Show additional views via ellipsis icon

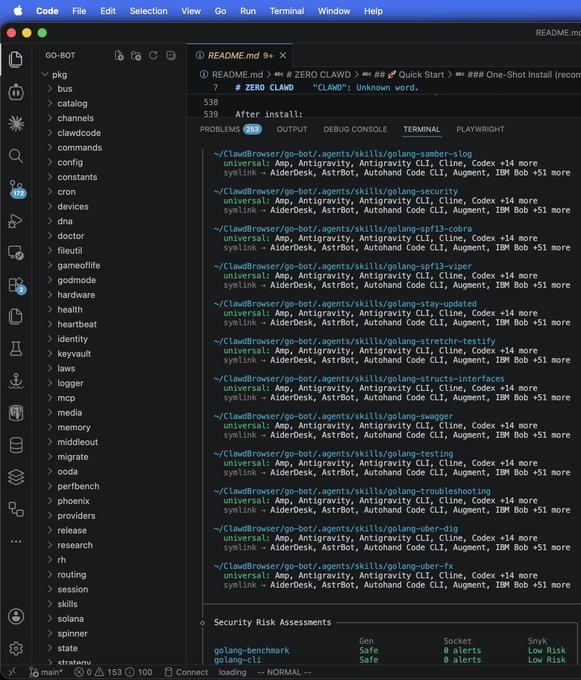(x=16, y=541)
